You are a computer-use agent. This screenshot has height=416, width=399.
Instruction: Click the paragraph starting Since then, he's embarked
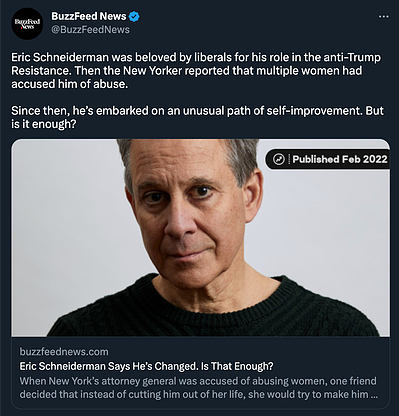[197, 117]
